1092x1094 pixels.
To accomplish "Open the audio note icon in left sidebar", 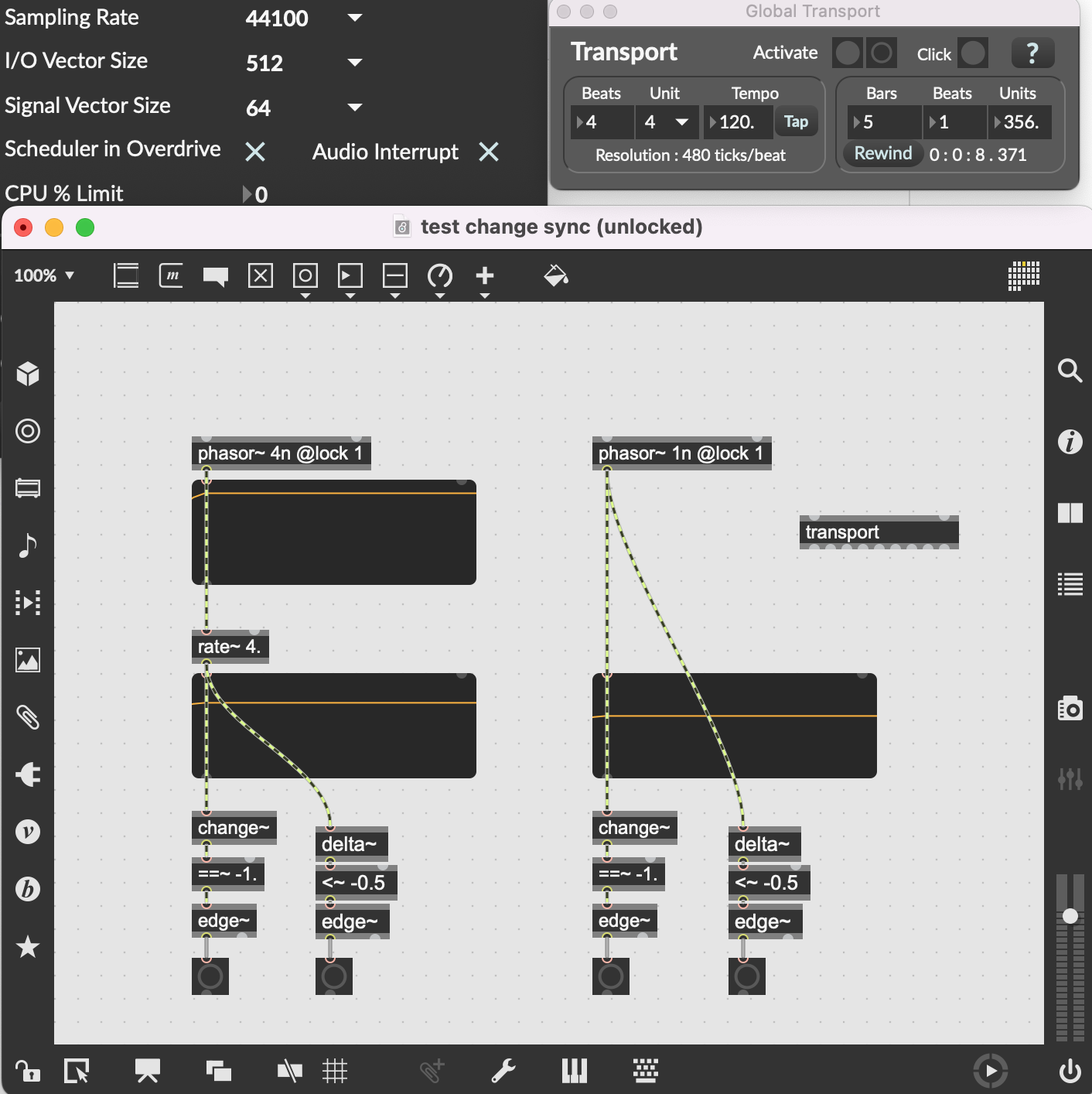I will (28, 545).
